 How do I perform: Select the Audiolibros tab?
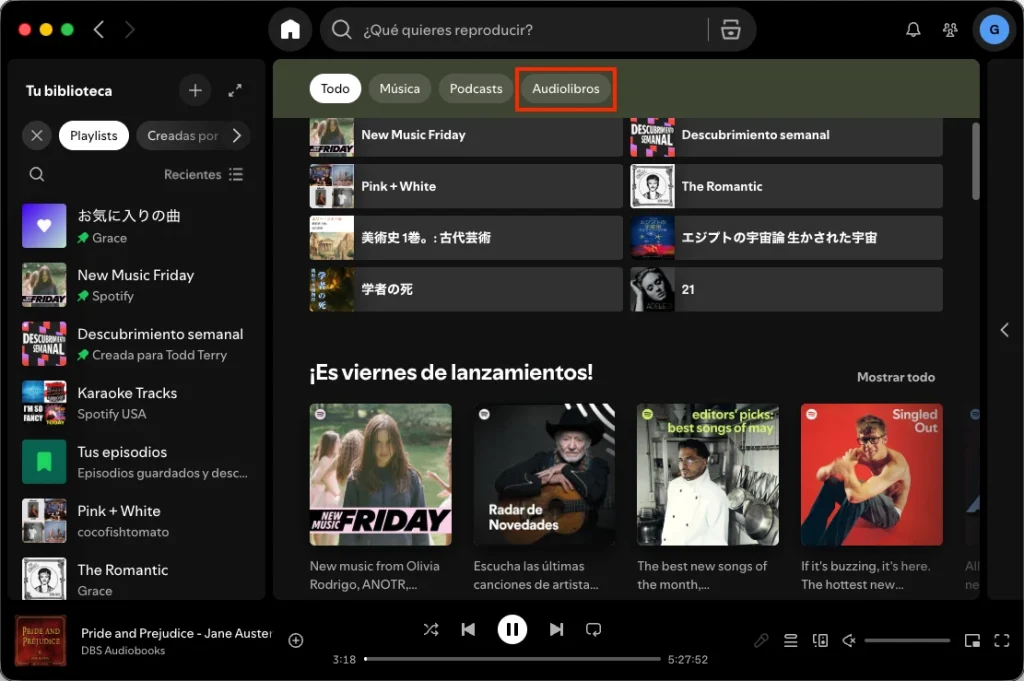point(566,88)
